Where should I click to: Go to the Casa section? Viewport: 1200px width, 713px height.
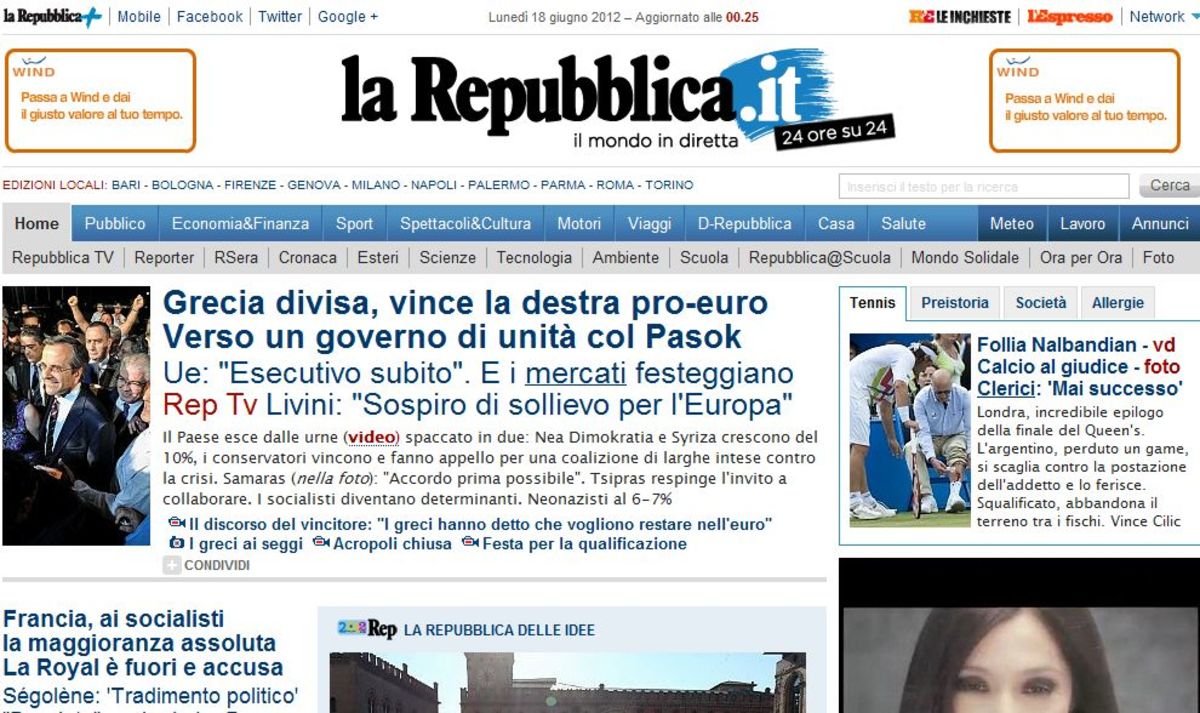[x=836, y=224]
